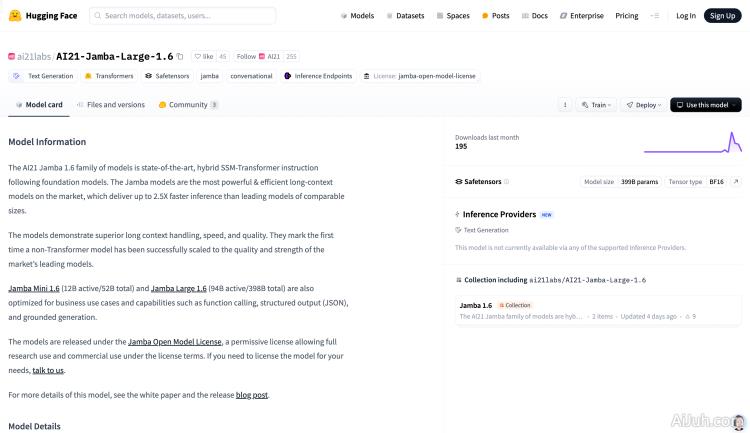Open the Jamba Open Model License link
Image resolution: width=750 pixels, height=433 pixels.
tap(175, 342)
